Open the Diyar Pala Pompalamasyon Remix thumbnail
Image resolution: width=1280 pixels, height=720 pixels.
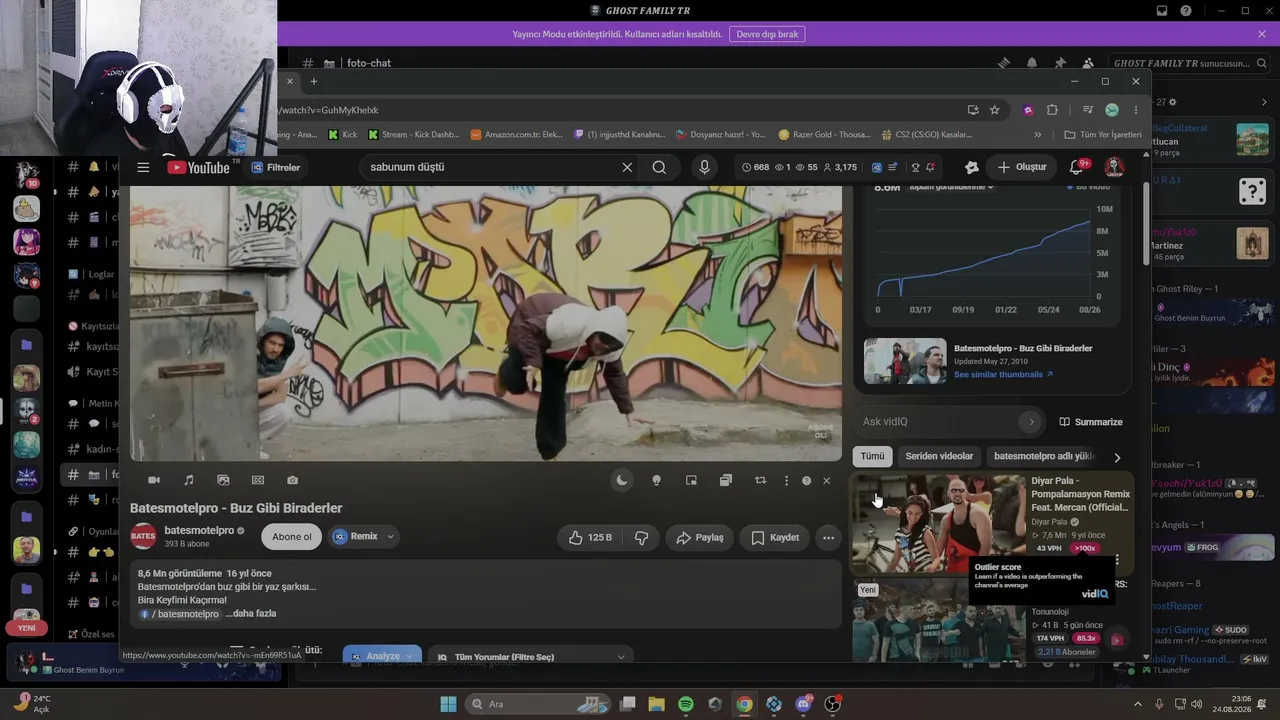(938, 523)
